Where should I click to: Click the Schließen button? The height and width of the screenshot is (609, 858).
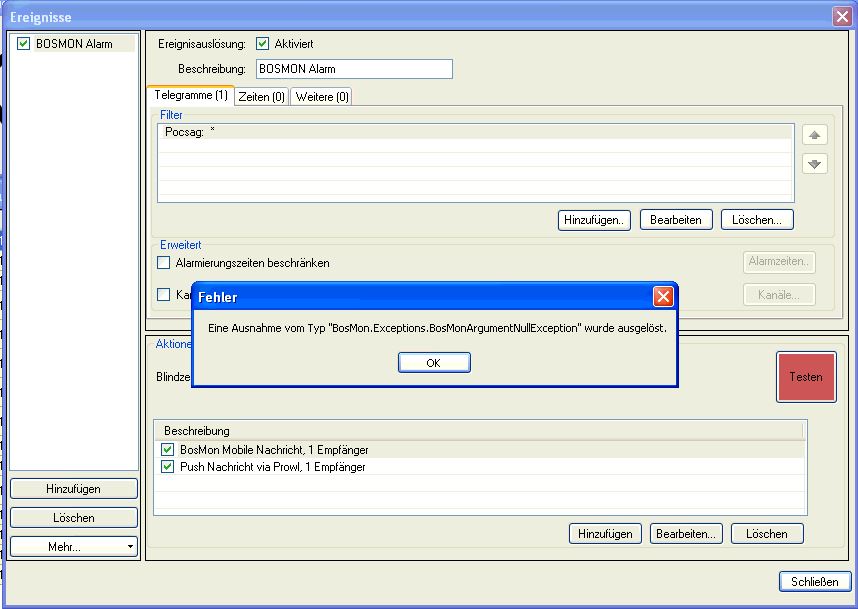pos(815,582)
